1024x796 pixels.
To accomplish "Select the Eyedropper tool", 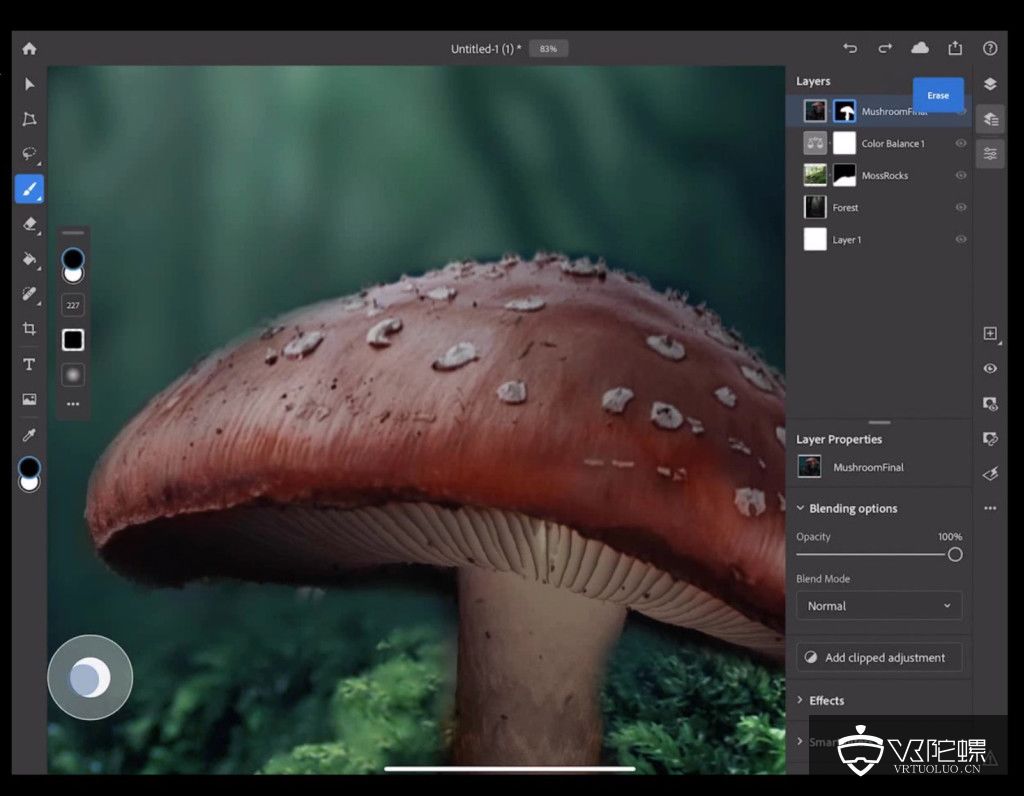I will click(29, 434).
